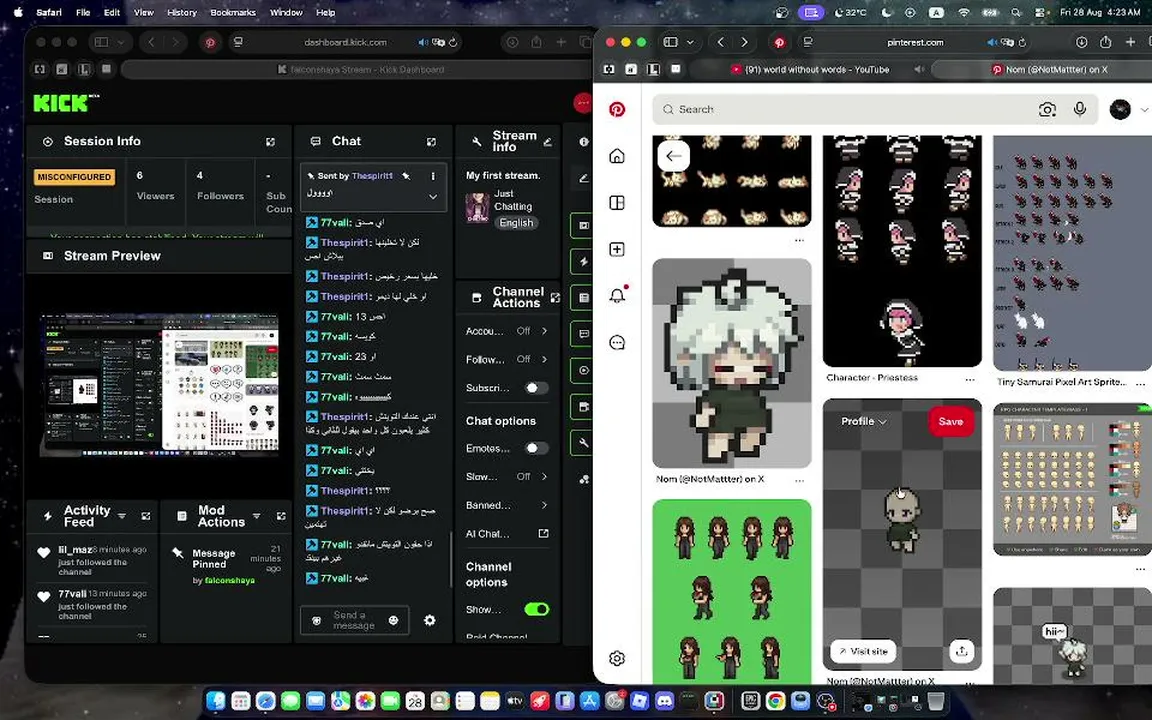Disable the Show channel option switch
This screenshot has width=1152, height=720.
[536, 609]
